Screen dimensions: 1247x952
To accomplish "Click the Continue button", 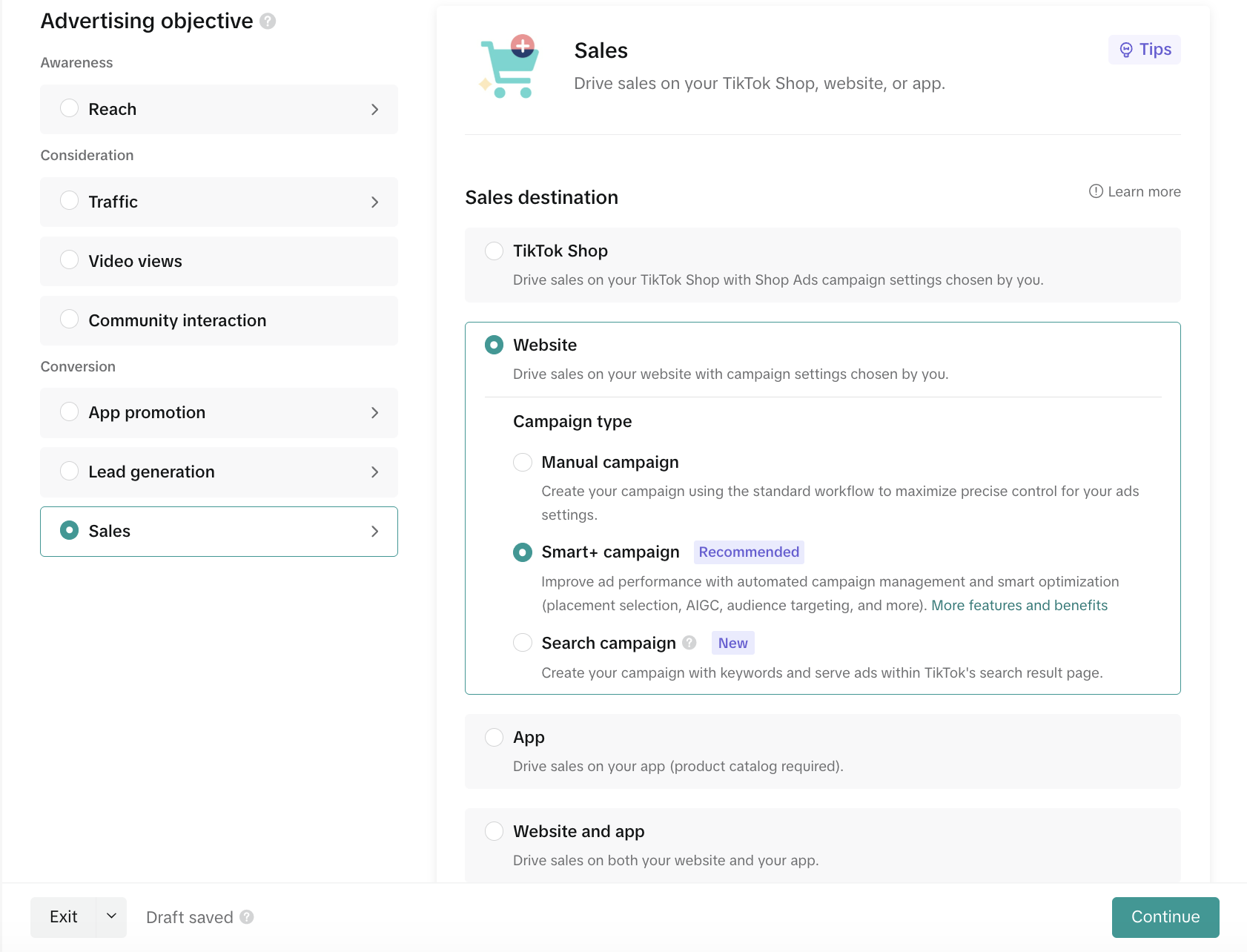I will [1165, 917].
